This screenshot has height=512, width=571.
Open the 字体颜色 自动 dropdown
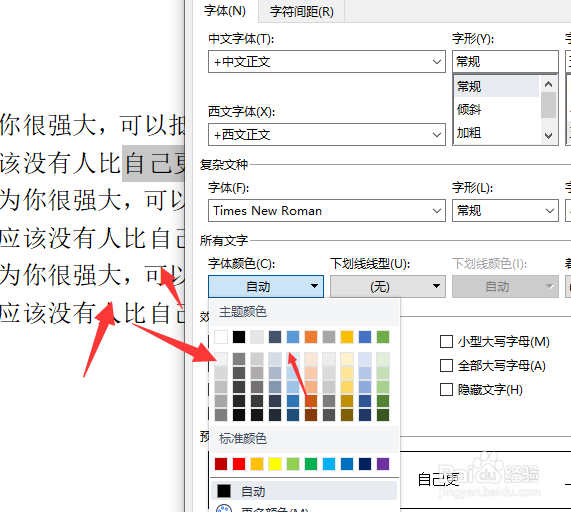266,287
